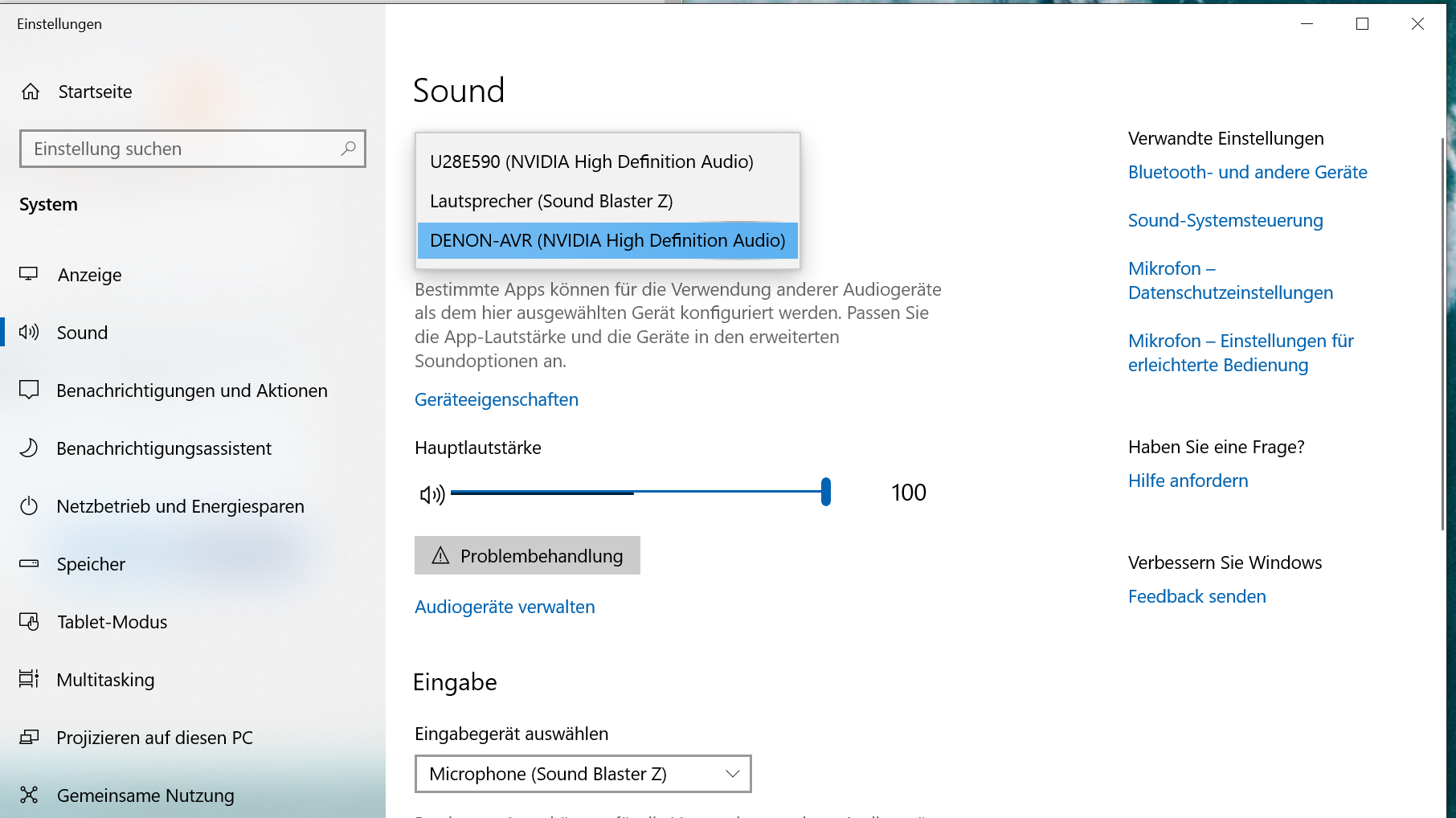
Task: Select U28E590 (NVIDIA High Definition Audio) output
Action: tap(607, 162)
